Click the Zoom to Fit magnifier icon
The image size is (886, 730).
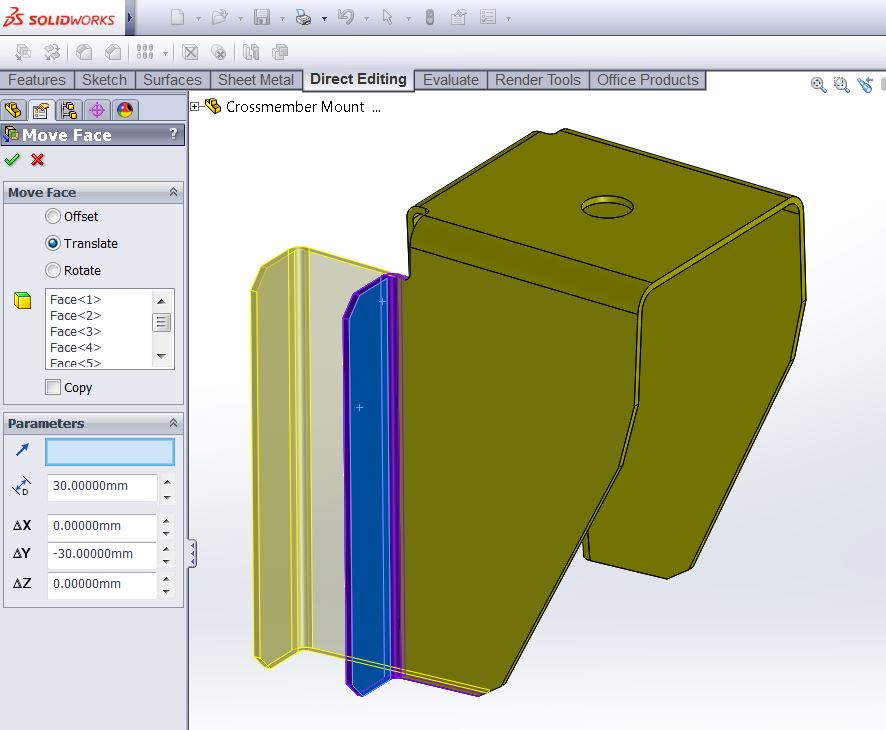click(x=819, y=86)
